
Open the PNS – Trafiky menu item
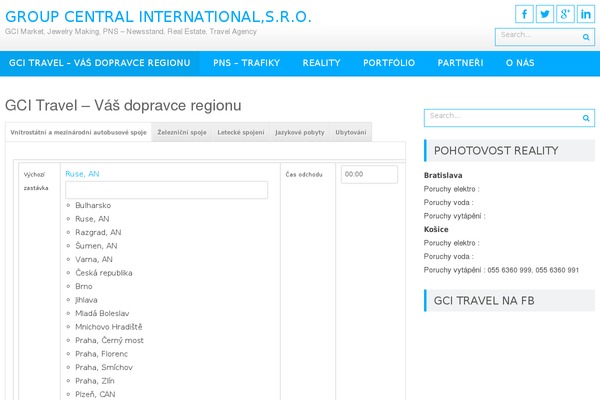246,63
